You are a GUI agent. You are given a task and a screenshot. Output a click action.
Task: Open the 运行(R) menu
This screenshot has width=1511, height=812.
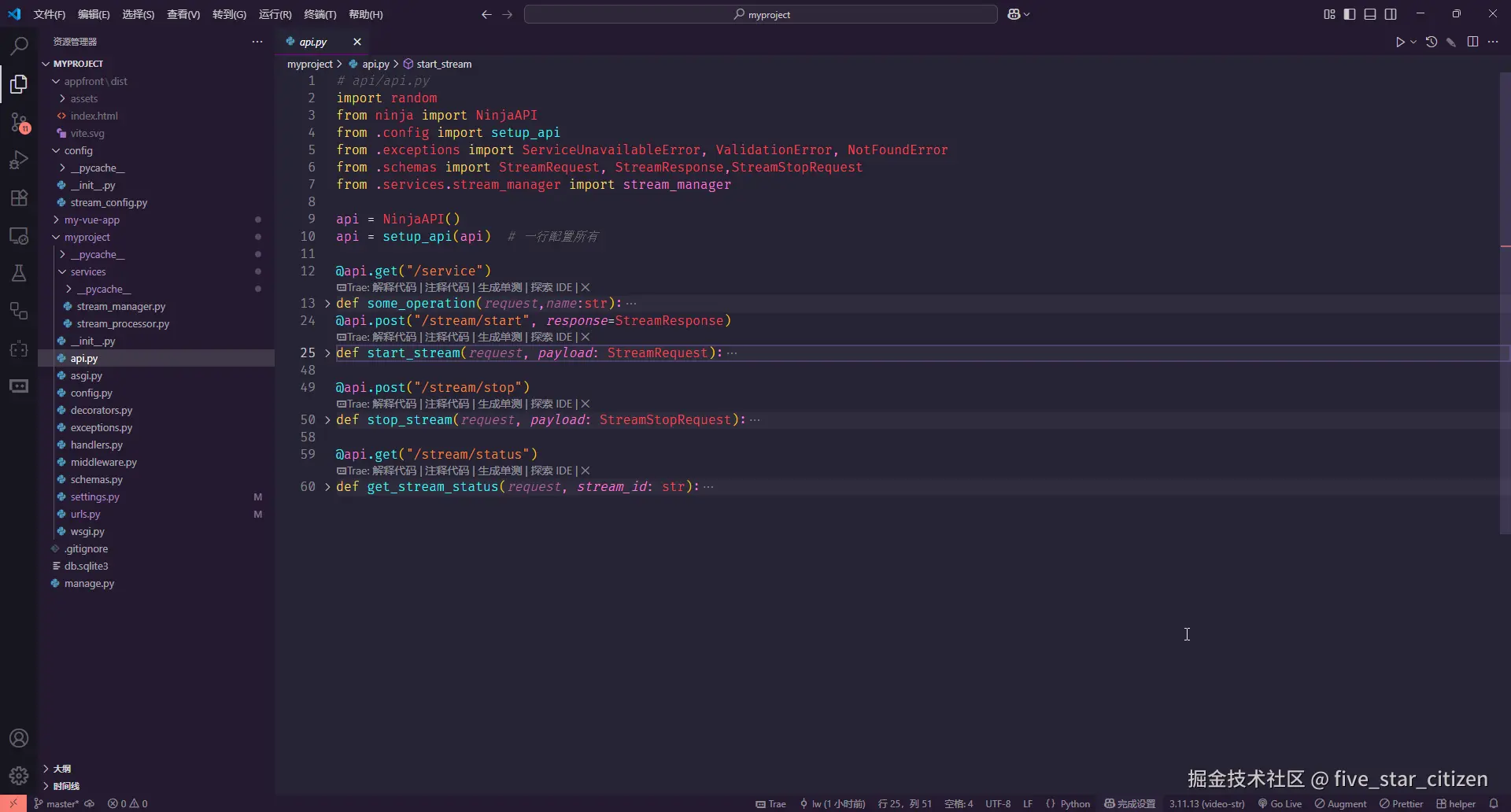pyautogui.click(x=275, y=14)
